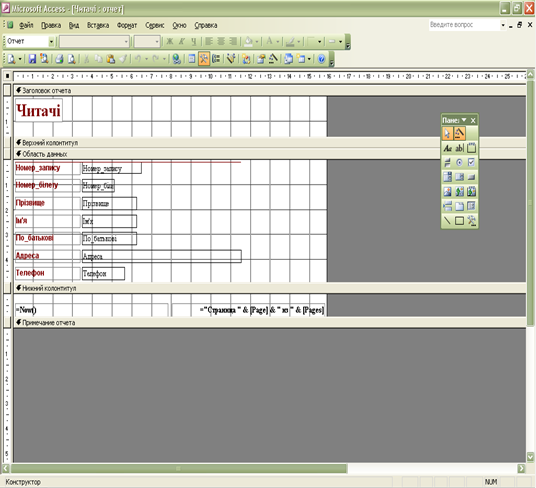Click the Save icon in the toolbar

32,59
